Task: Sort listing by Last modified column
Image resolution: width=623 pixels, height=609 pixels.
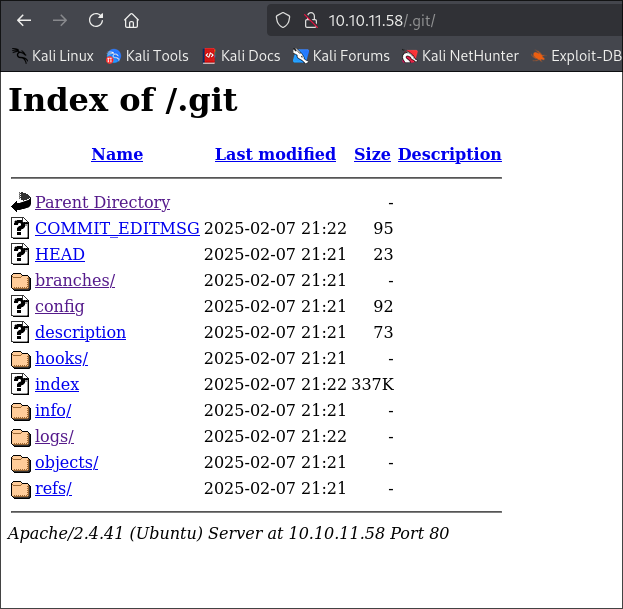Action: 275,154
